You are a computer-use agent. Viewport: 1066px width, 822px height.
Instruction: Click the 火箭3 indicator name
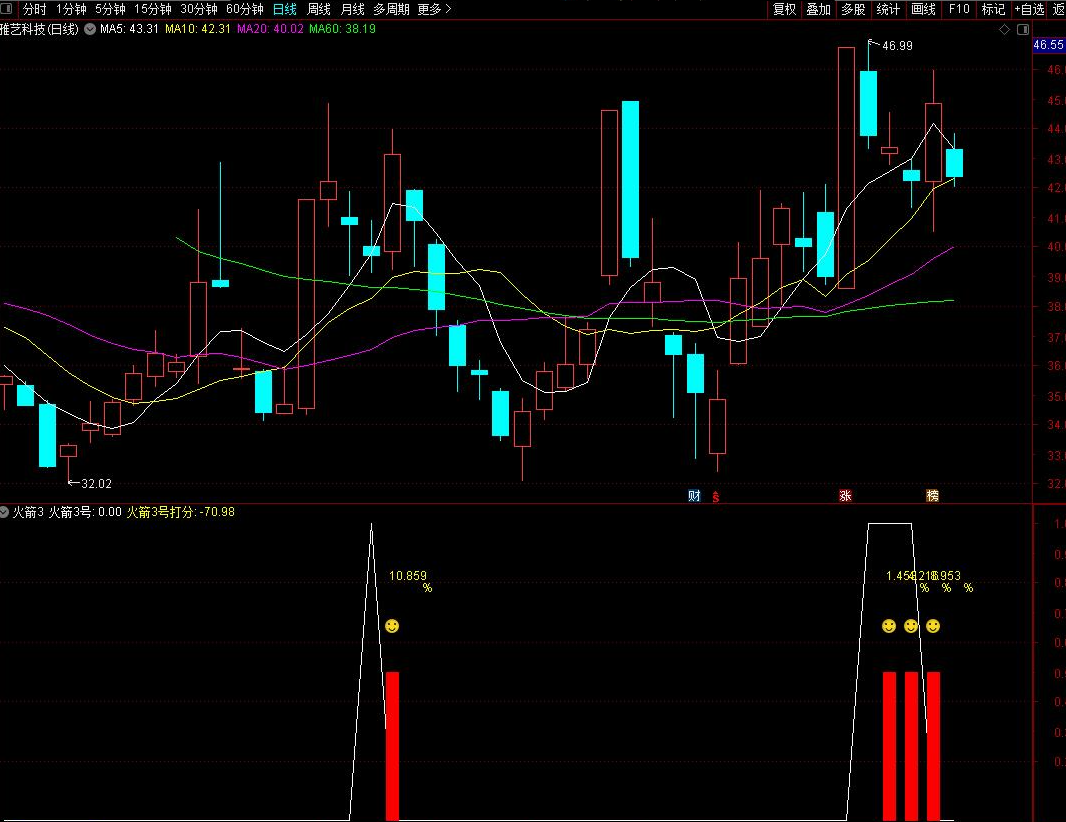click(x=28, y=512)
